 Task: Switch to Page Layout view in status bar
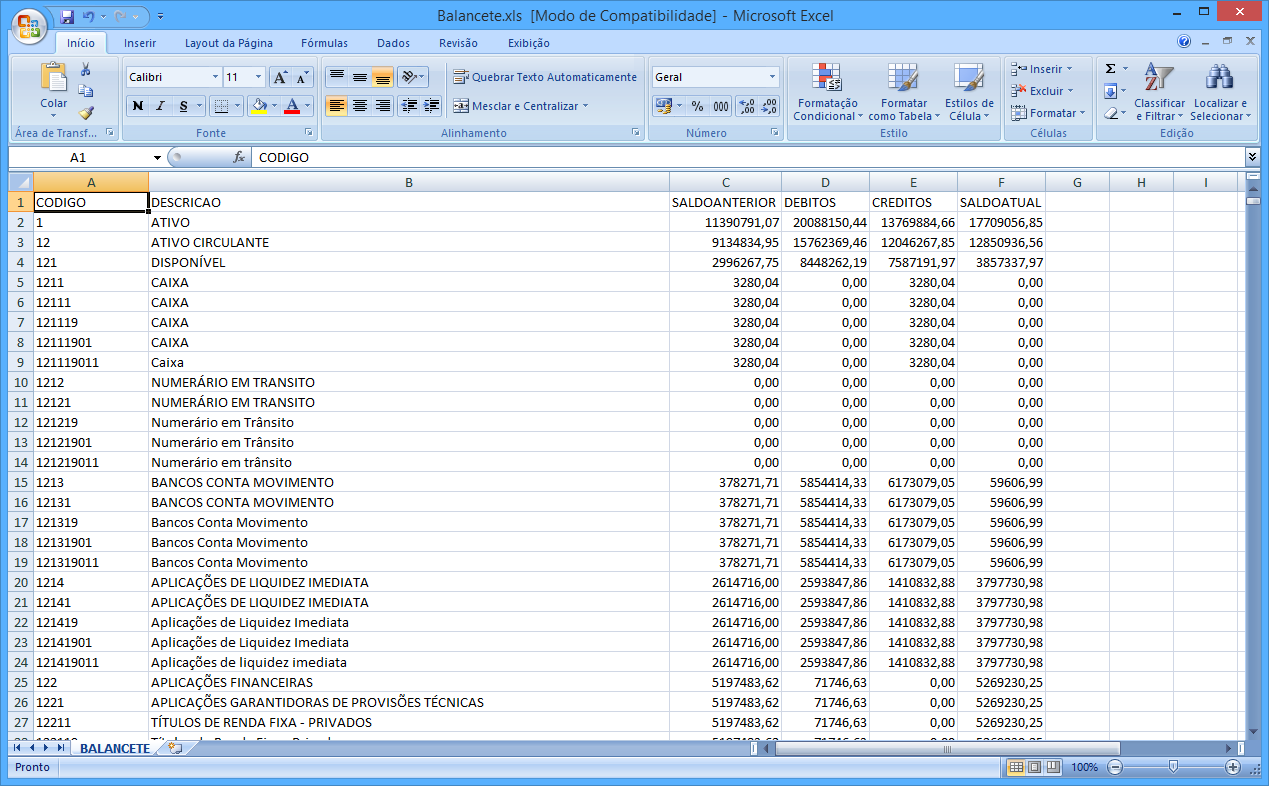pos(1034,767)
